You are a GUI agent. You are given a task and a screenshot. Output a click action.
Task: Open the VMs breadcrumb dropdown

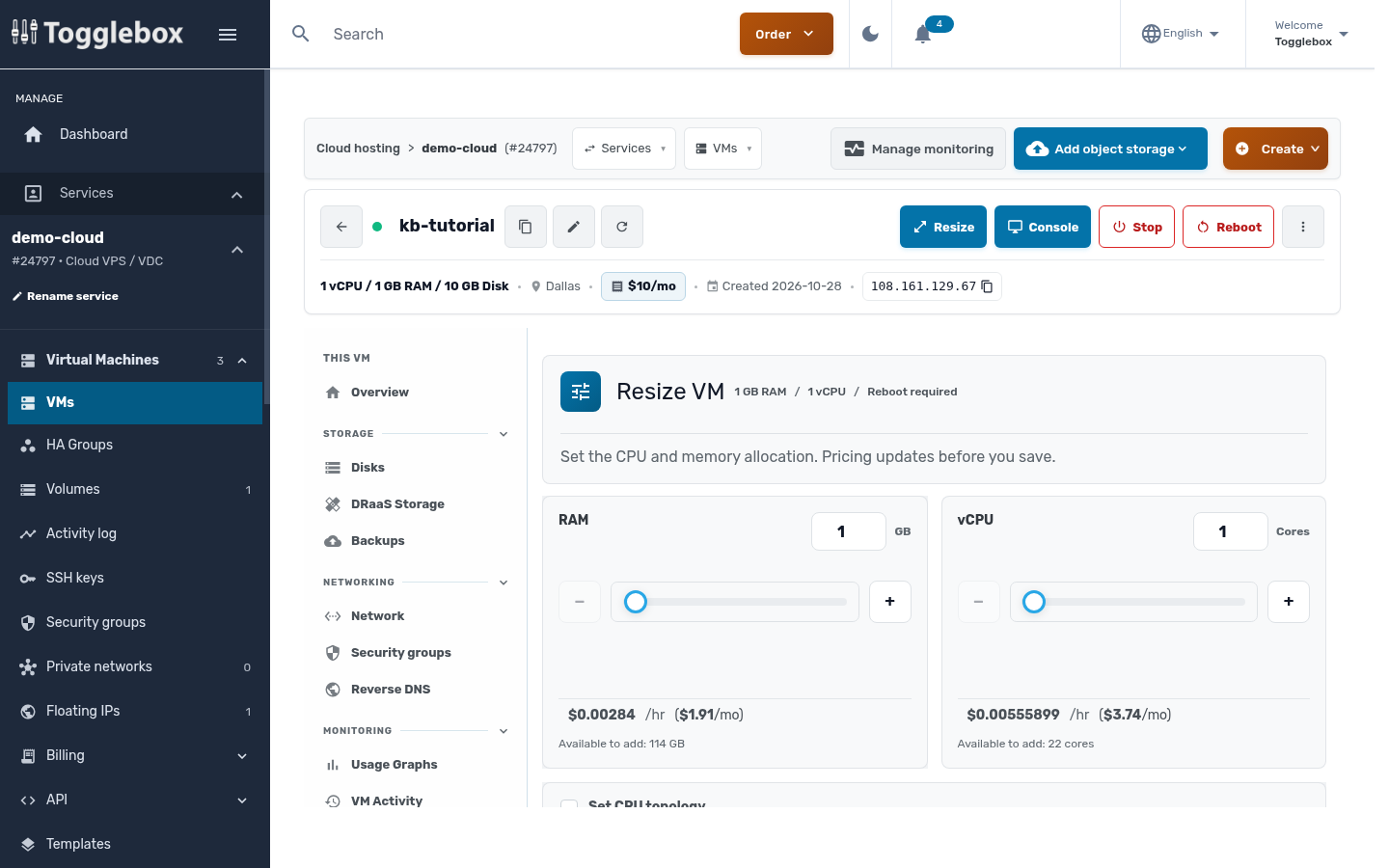[x=722, y=149]
